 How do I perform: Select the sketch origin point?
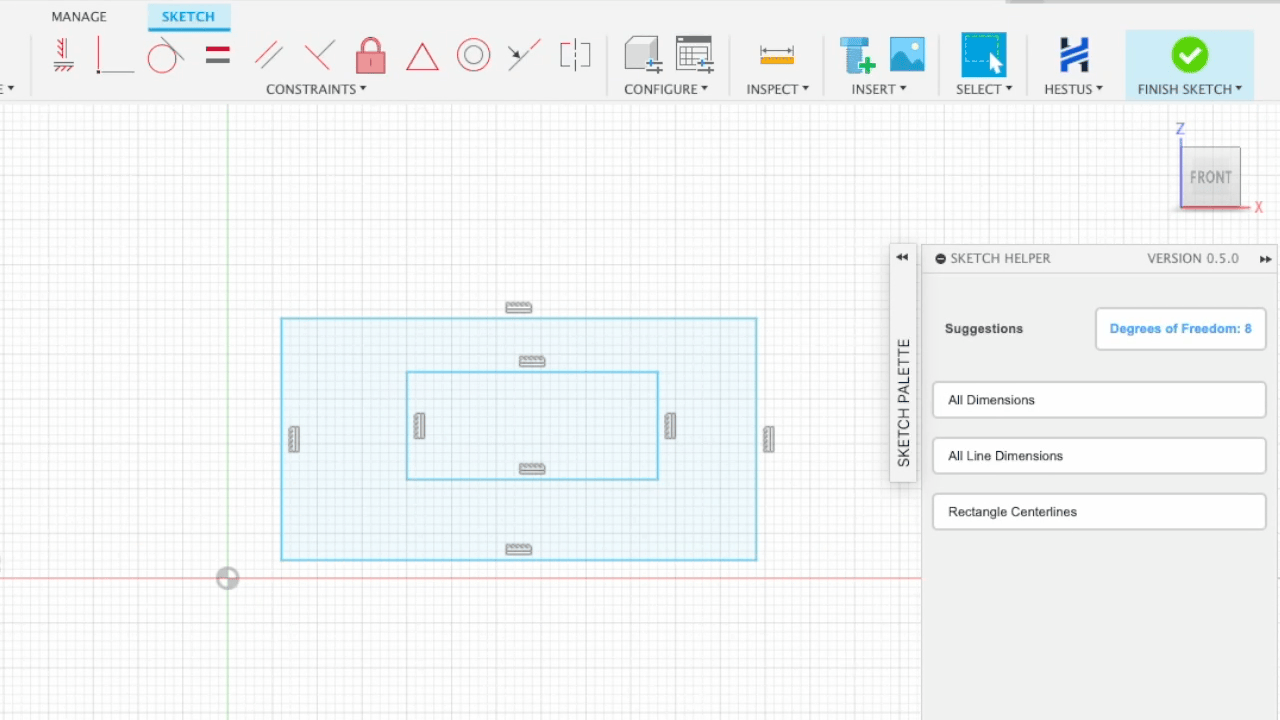point(228,578)
